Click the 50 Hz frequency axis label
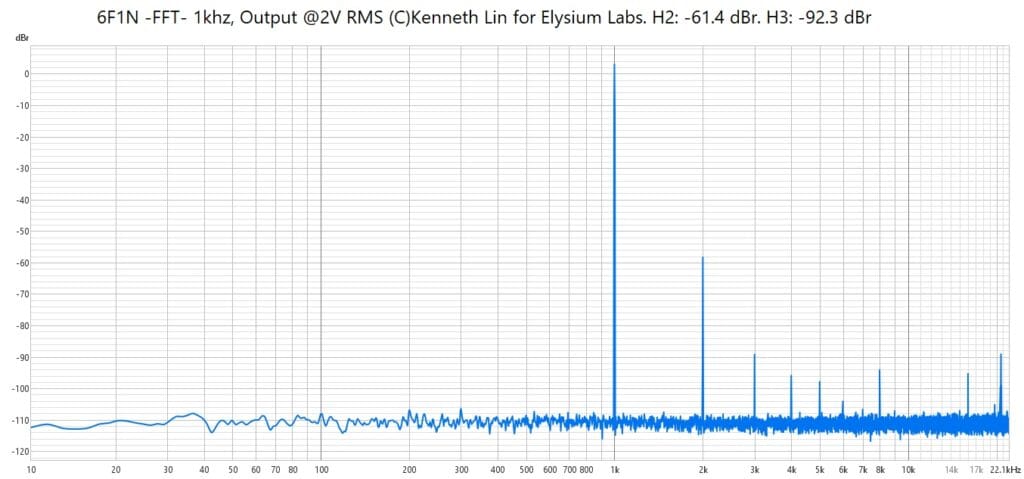1024x479 pixels. pyautogui.click(x=232, y=470)
